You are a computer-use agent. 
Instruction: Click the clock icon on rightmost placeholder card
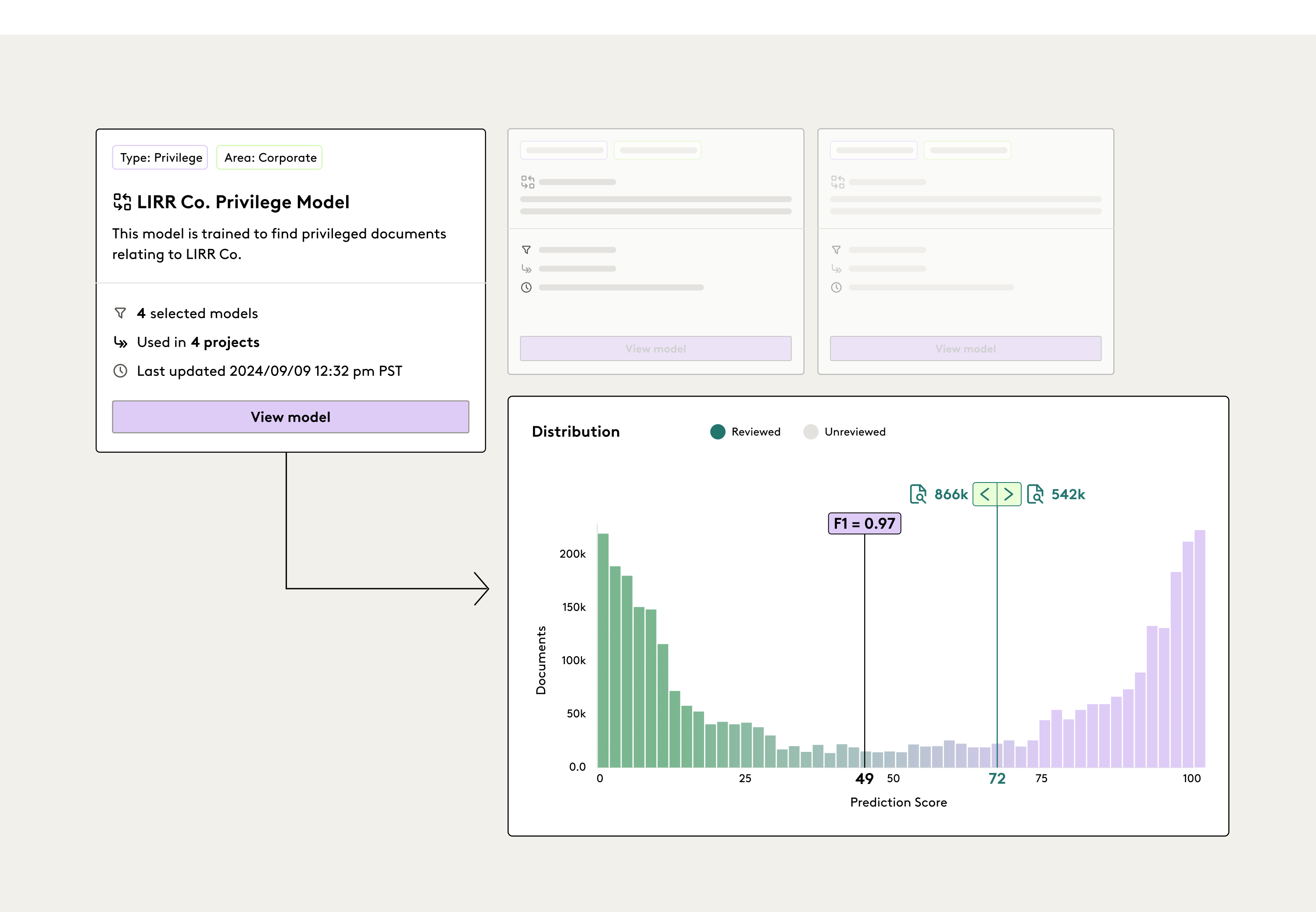(836, 287)
